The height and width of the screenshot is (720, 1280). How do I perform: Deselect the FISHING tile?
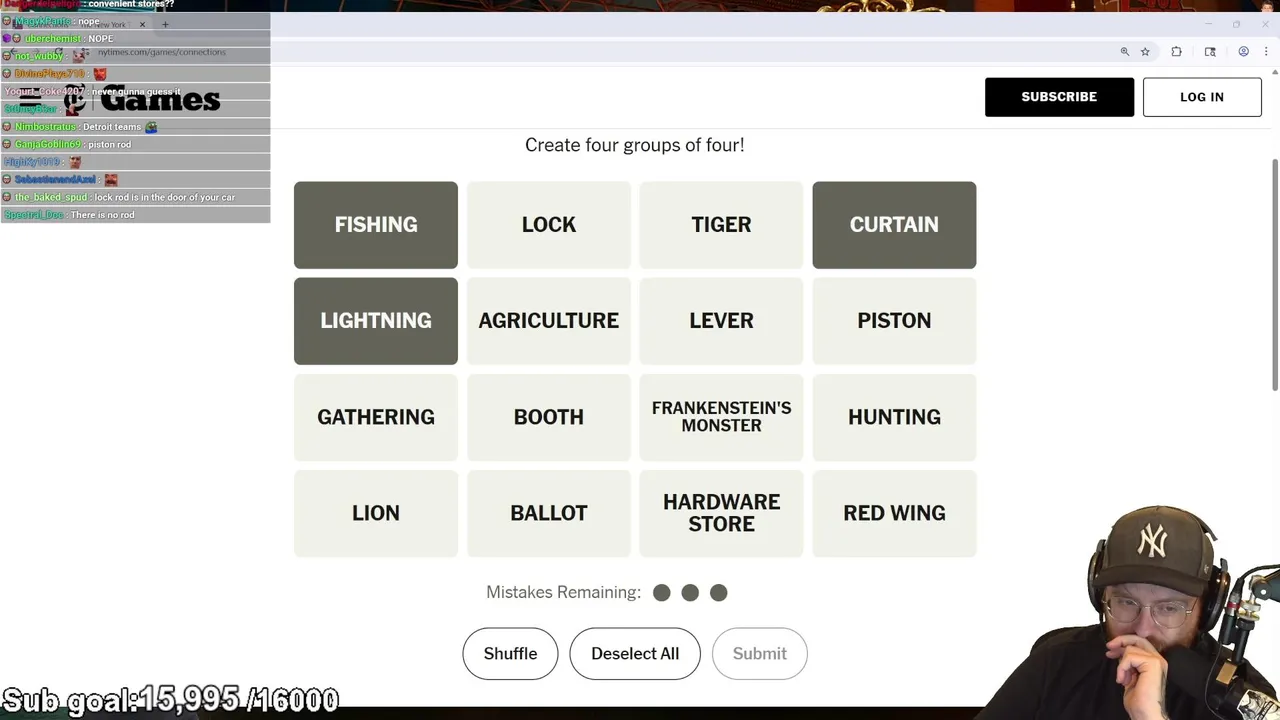click(x=376, y=225)
